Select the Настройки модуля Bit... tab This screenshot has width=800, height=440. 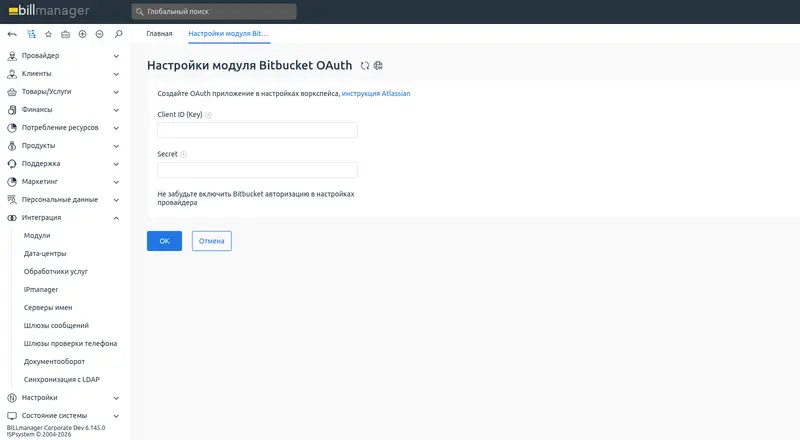[x=228, y=34]
